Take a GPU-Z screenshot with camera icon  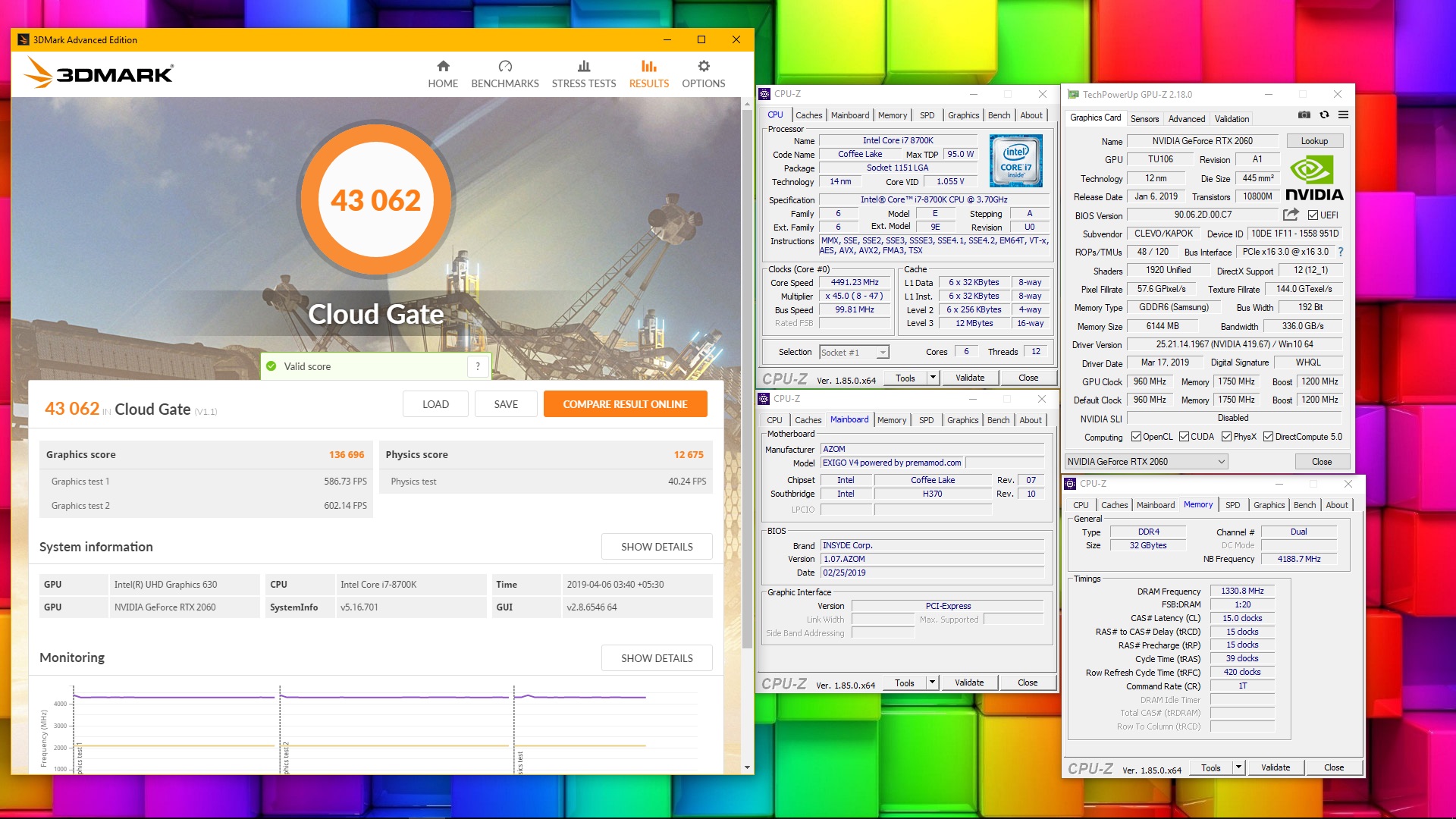(x=1304, y=115)
